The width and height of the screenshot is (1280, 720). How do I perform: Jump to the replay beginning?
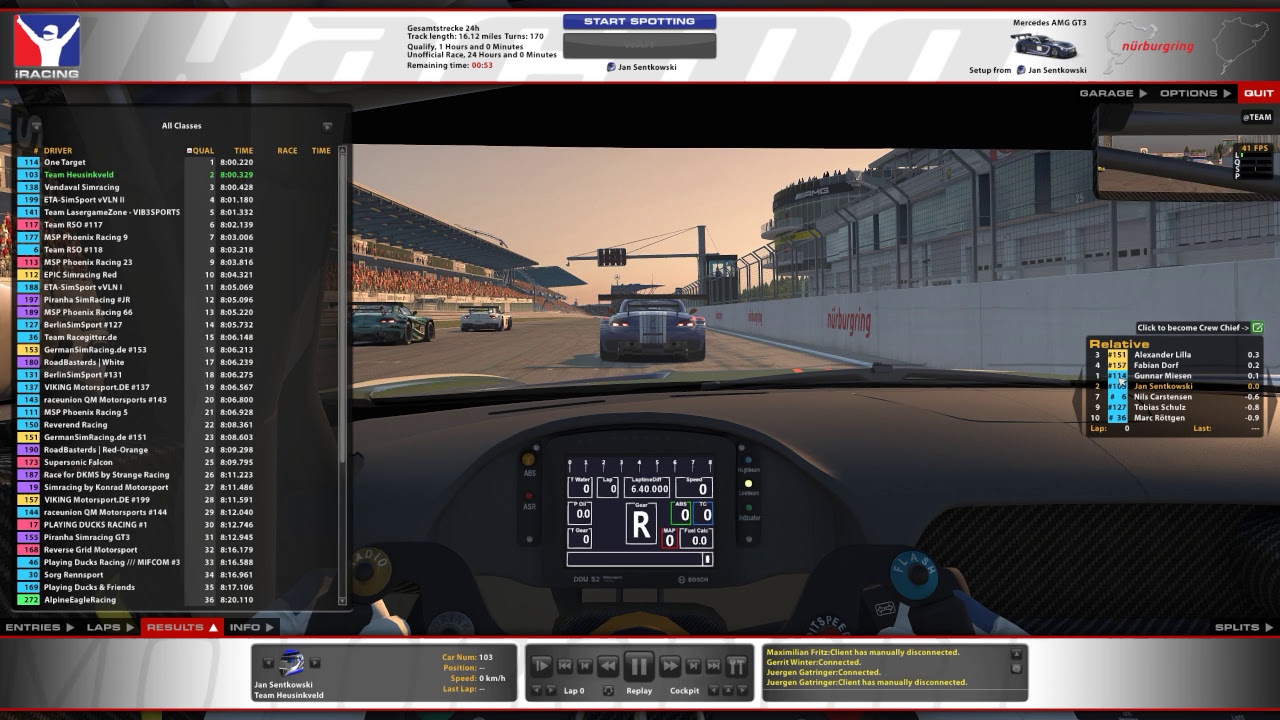(x=565, y=666)
